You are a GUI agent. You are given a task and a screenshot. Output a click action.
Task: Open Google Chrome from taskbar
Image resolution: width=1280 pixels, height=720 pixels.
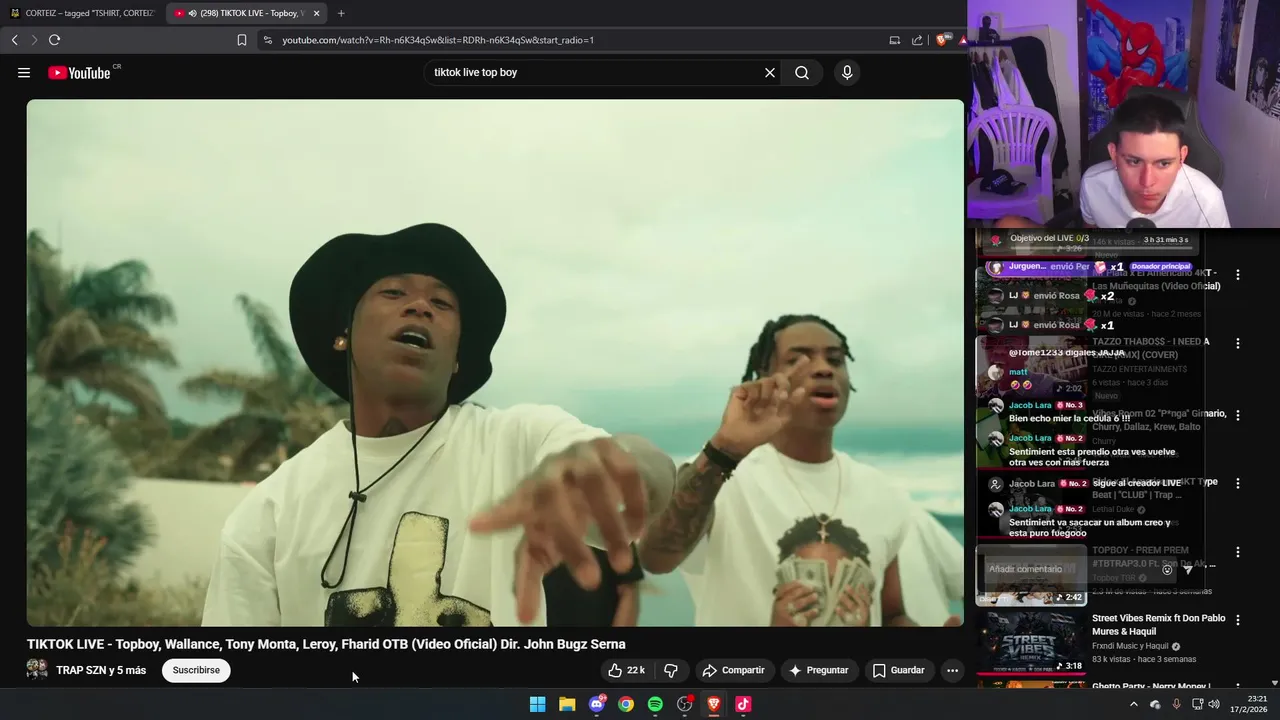click(x=626, y=704)
